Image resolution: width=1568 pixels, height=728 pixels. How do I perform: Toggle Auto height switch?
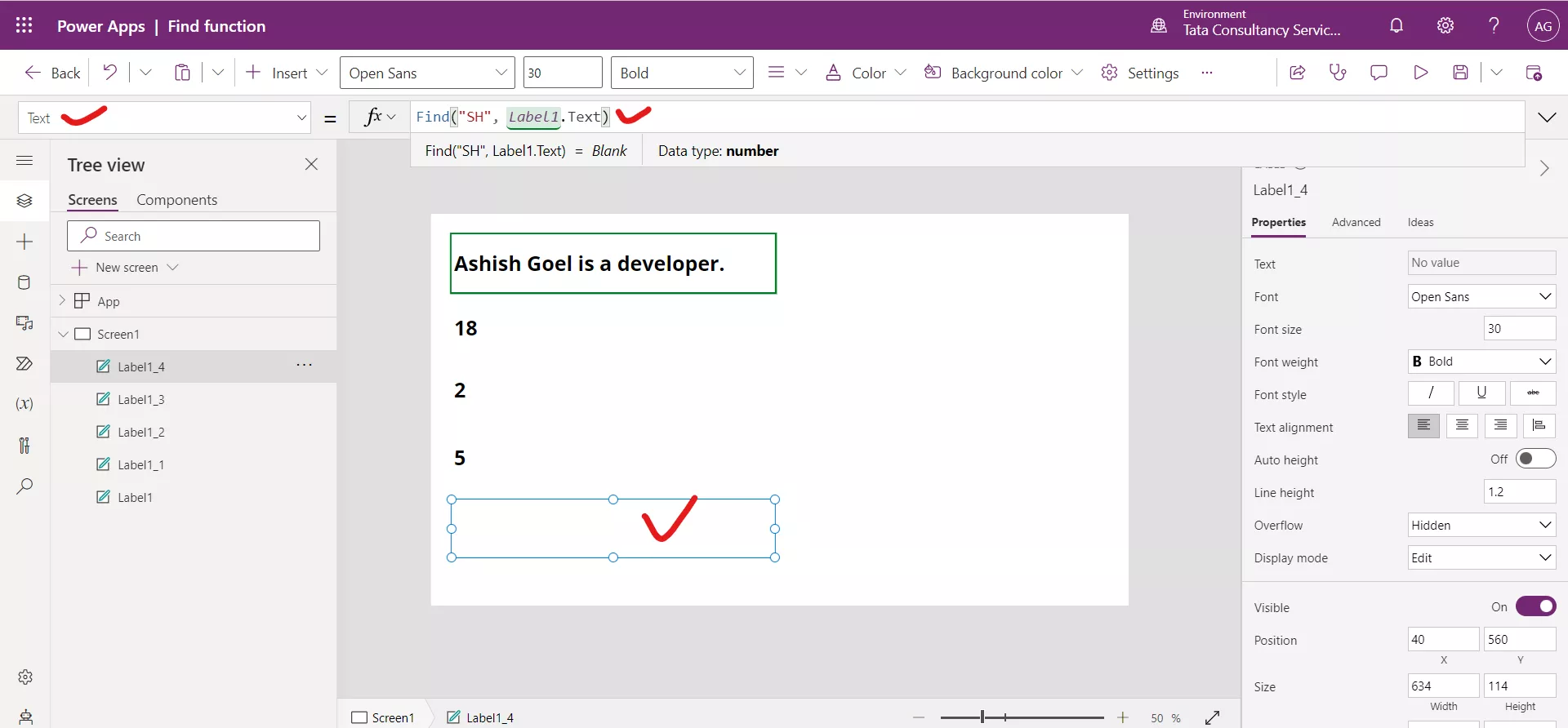pyautogui.click(x=1535, y=459)
